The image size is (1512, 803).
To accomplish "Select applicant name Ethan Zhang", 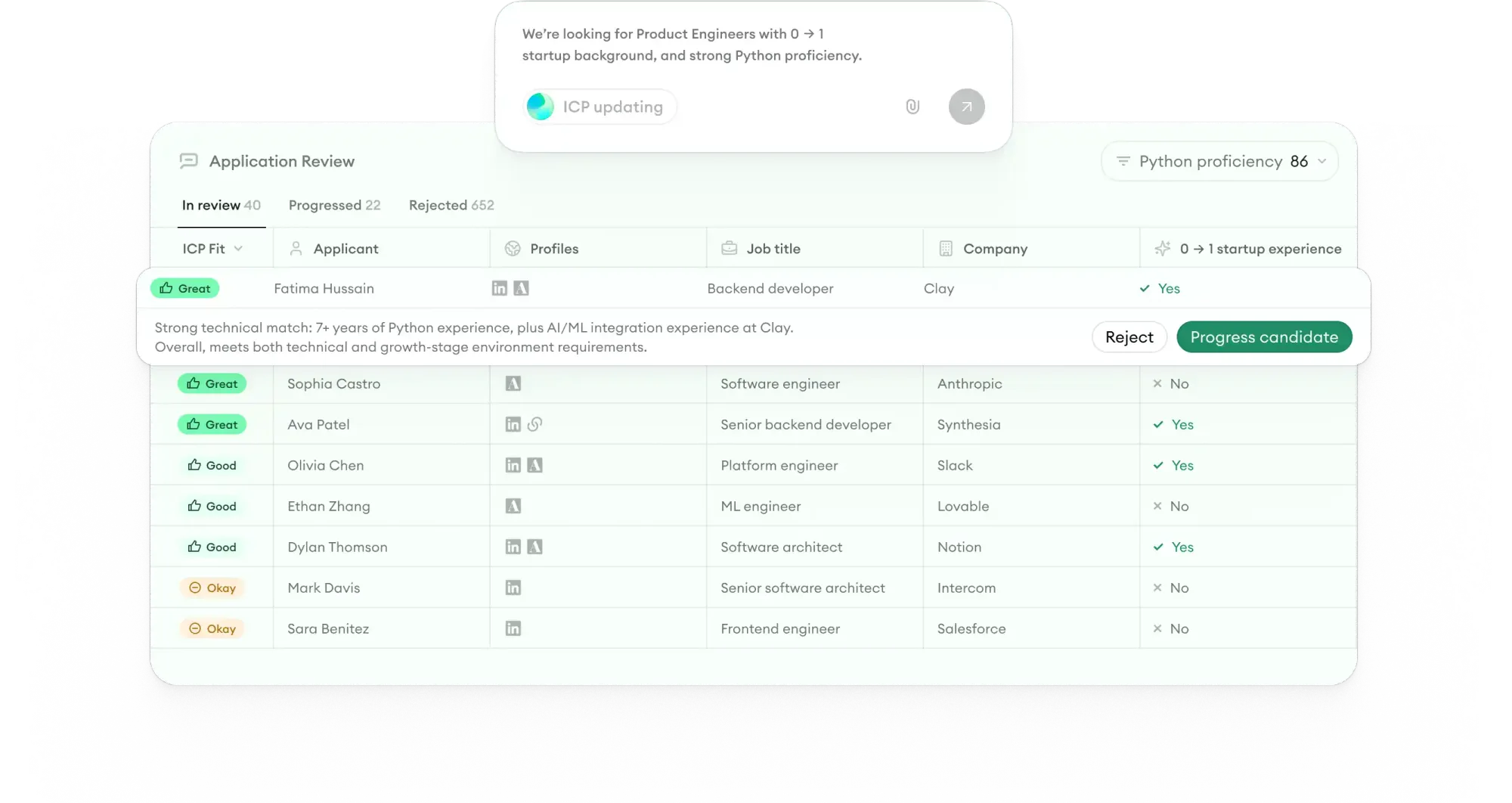I will pyautogui.click(x=328, y=506).
